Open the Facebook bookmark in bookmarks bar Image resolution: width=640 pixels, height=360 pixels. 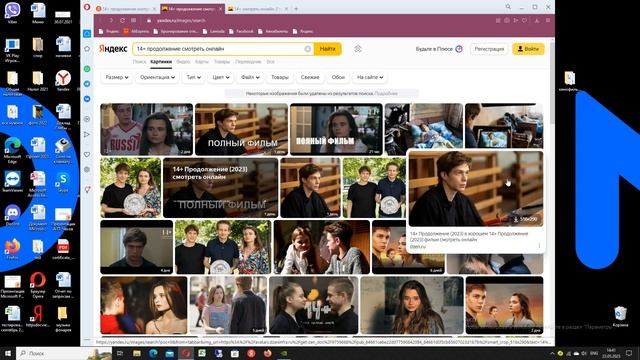[241, 31]
